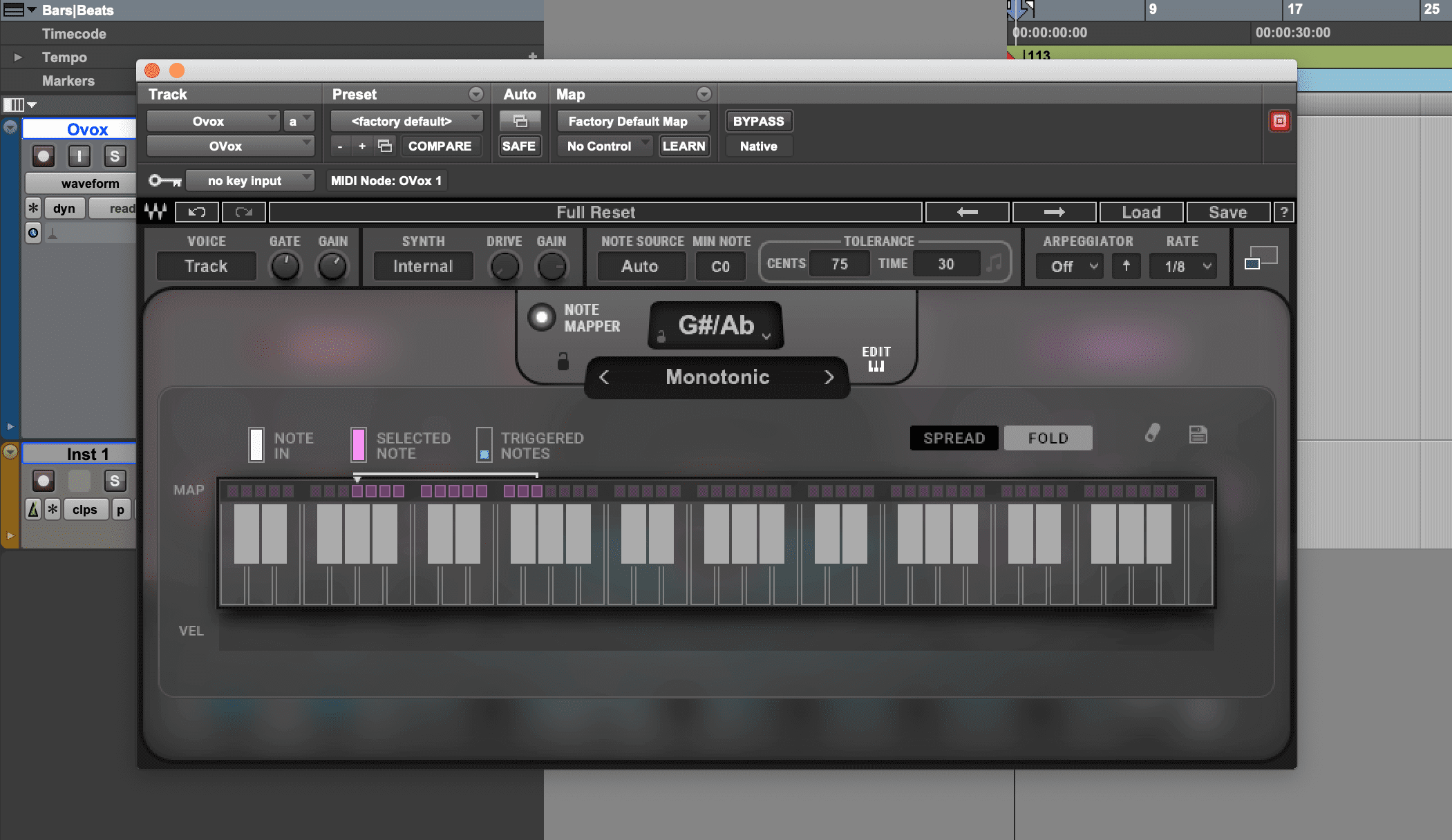Click the track list view grid icon
Viewport: 1452px width, 840px height.
tap(14, 105)
